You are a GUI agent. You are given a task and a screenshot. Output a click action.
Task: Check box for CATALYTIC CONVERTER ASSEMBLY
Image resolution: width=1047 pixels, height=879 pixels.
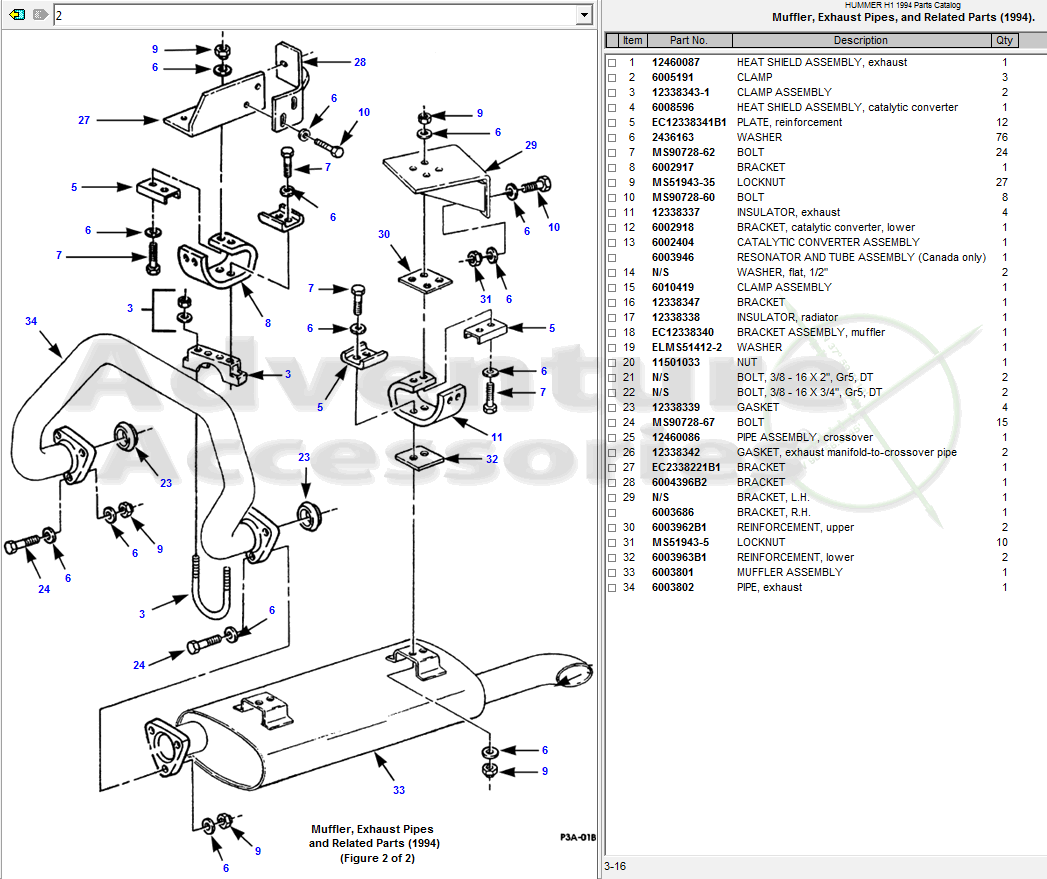[612, 242]
